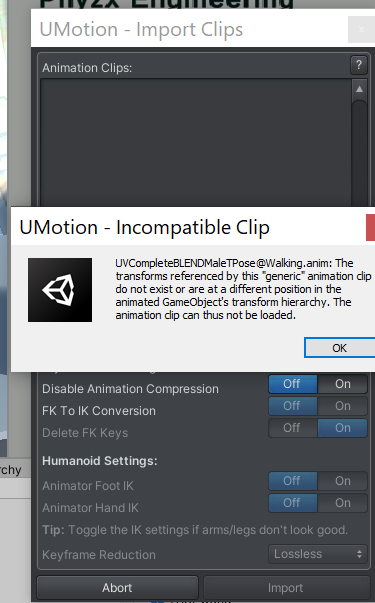Open the Keyframe Reduction Lossless dropdown
This screenshot has height=603, width=375.
click(318, 554)
